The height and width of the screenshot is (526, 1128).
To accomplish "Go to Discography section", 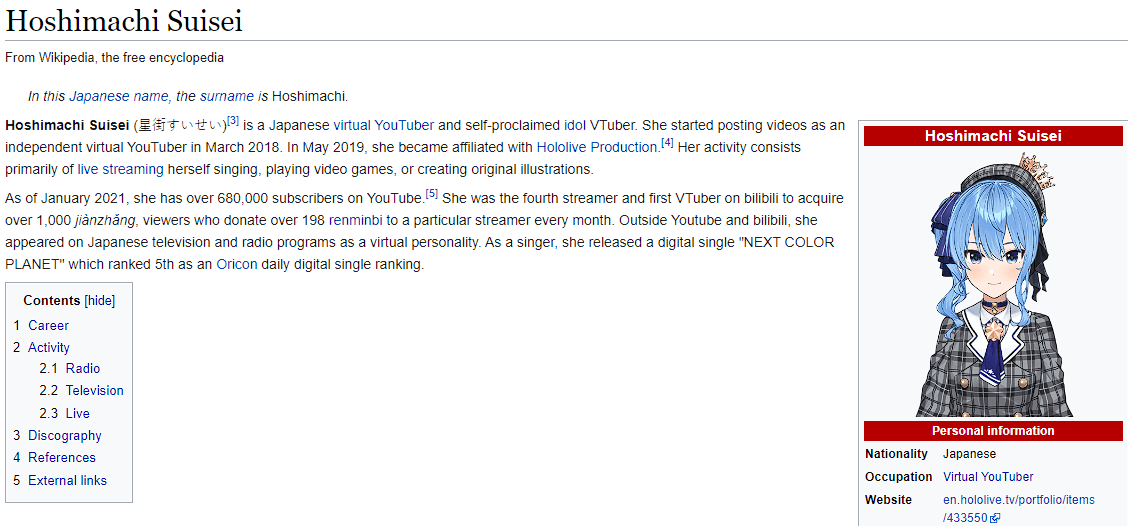I will pyautogui.click(x=65, y=435).
